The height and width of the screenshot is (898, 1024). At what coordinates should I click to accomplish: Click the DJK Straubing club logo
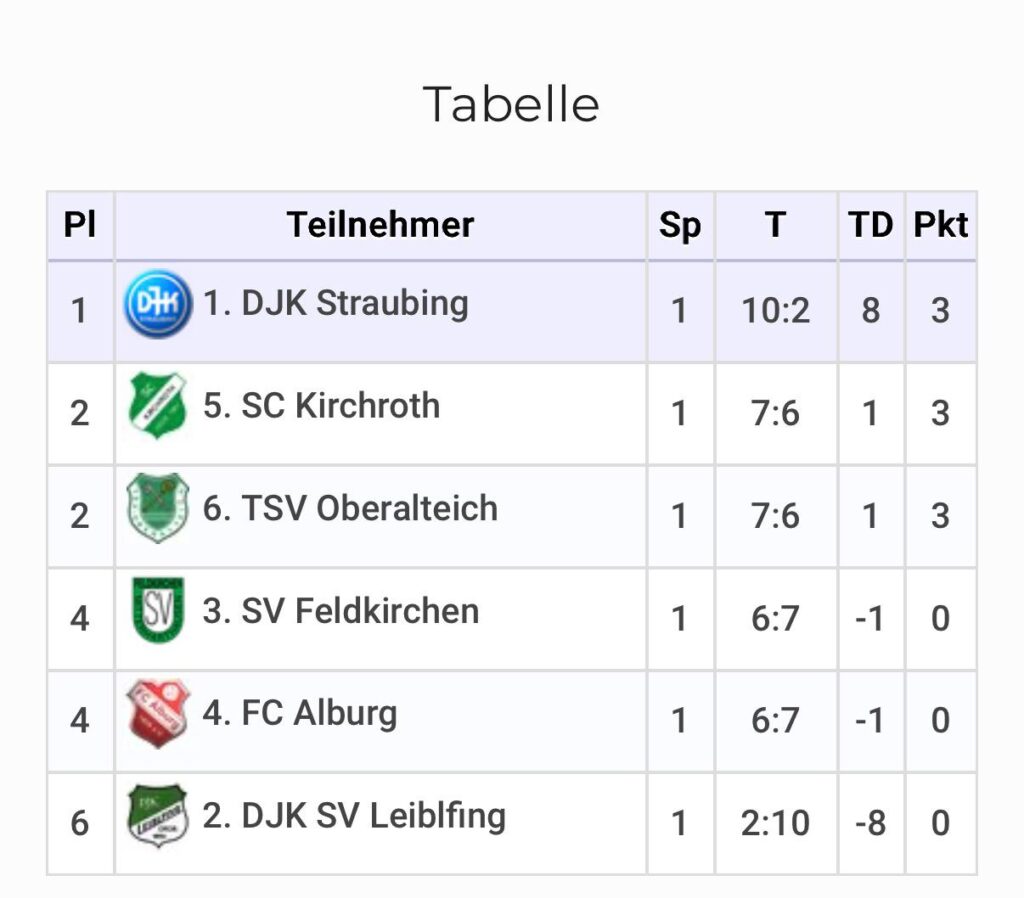point(157,304)
